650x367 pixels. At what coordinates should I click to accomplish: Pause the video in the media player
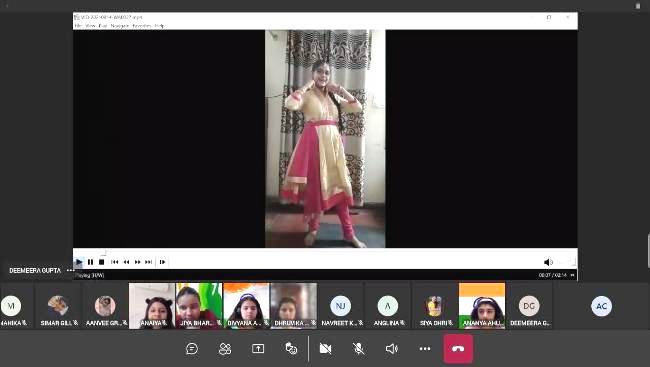click(90, 262)
